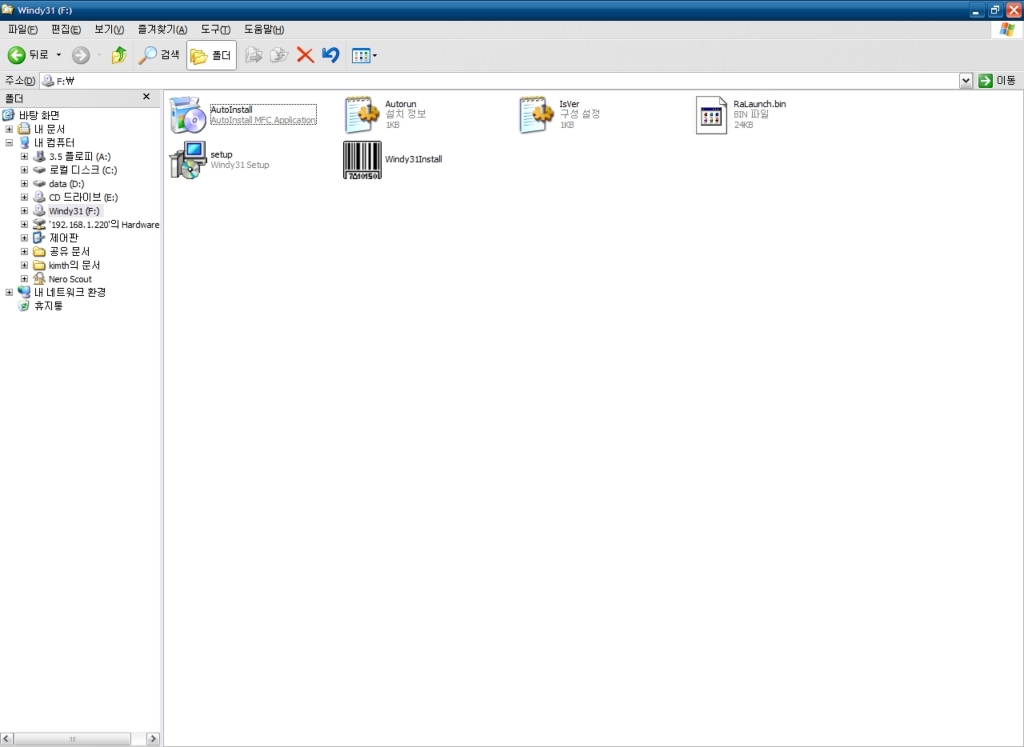Select Windy31 (F:) in folder tree
The height and width of the screenshot is (747, 1024).
(x=74, y=211)
